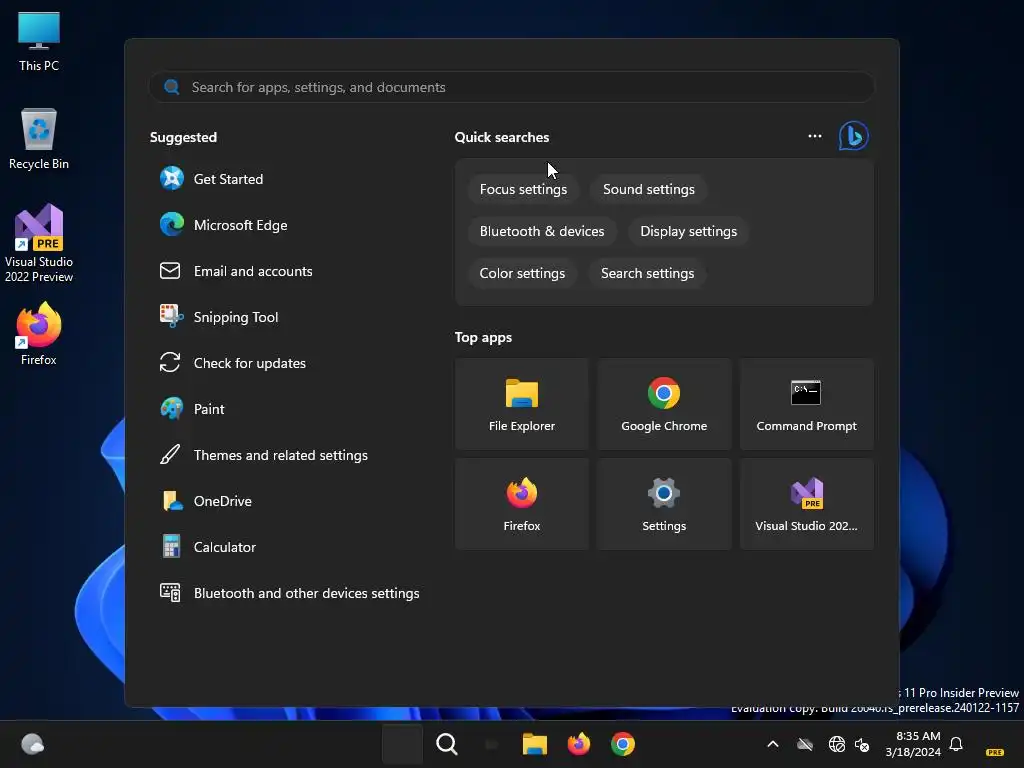Select the Recycle Bin desktop icon

click(39, 139)
